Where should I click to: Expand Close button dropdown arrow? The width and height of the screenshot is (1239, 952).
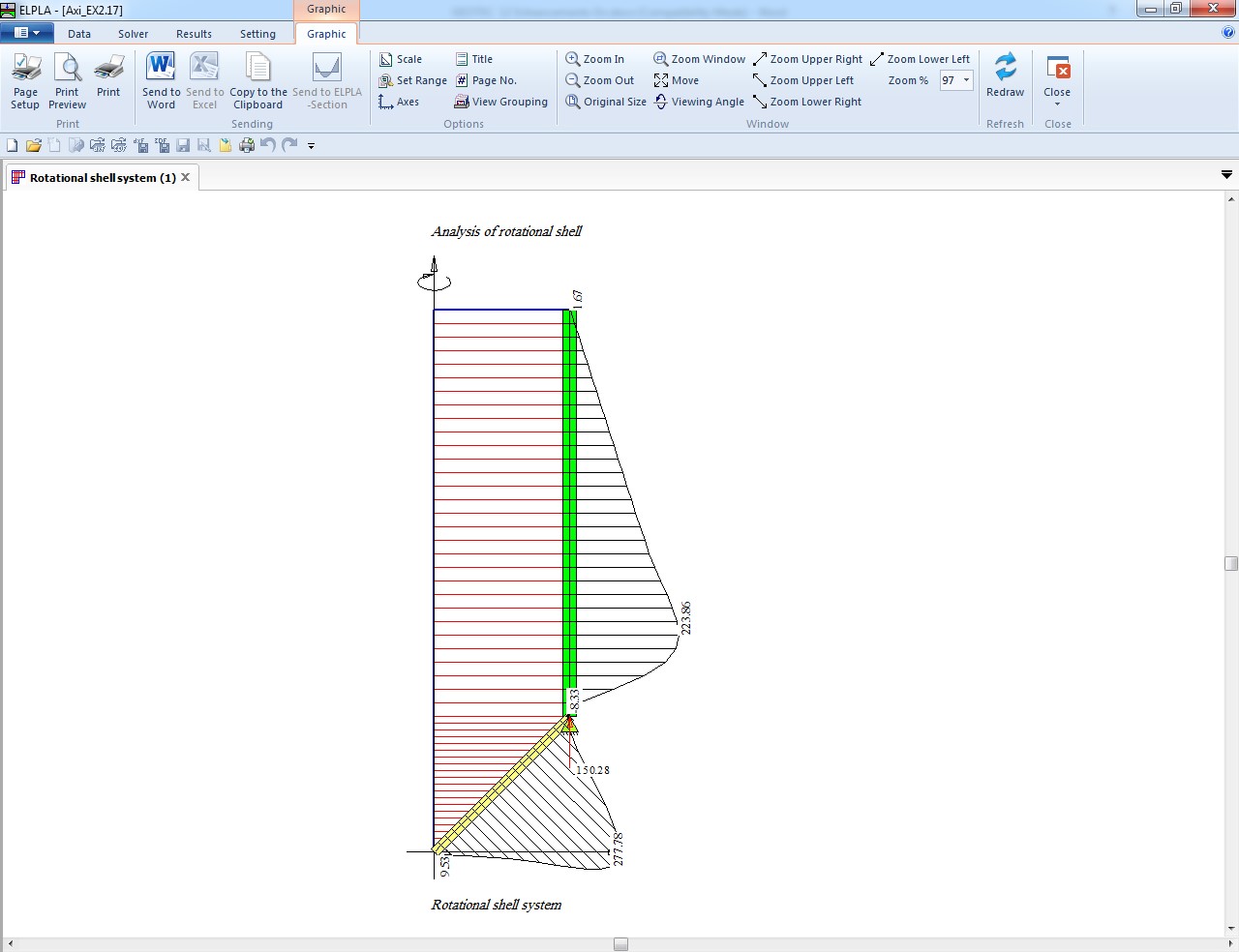pos(1057,104)
